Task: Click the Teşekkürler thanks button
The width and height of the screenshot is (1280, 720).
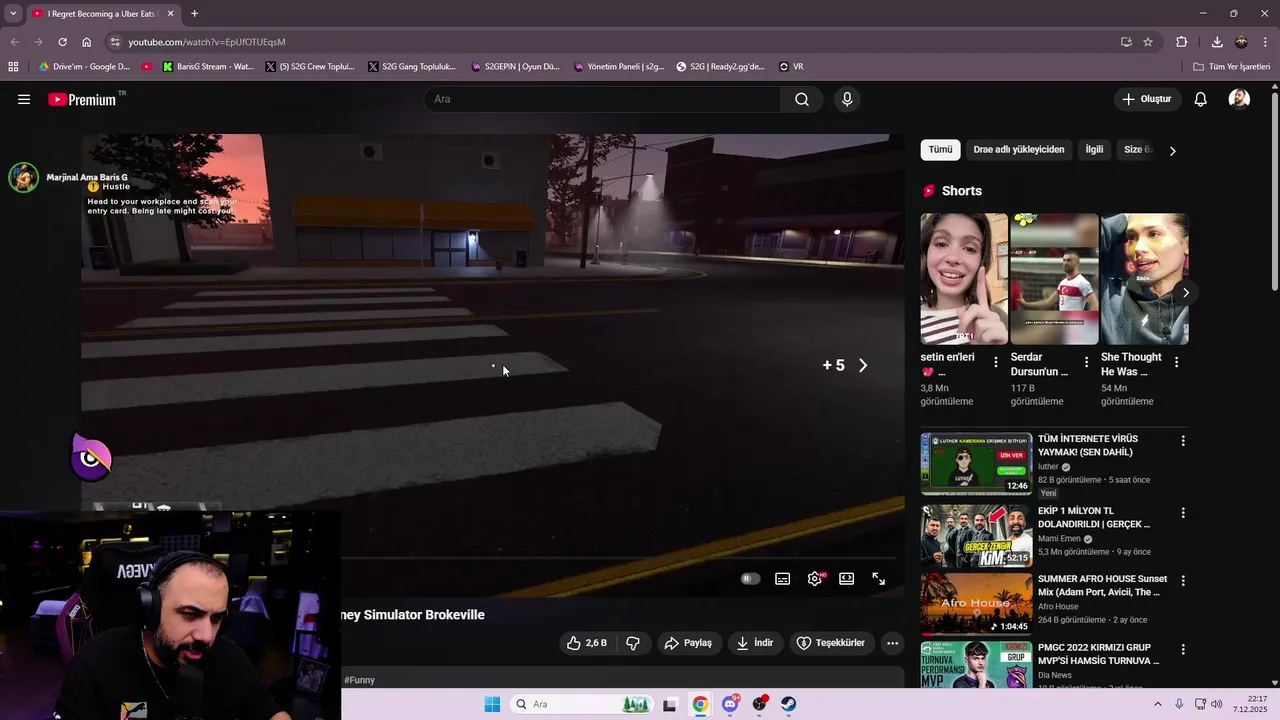Action: tap(831, 643)
